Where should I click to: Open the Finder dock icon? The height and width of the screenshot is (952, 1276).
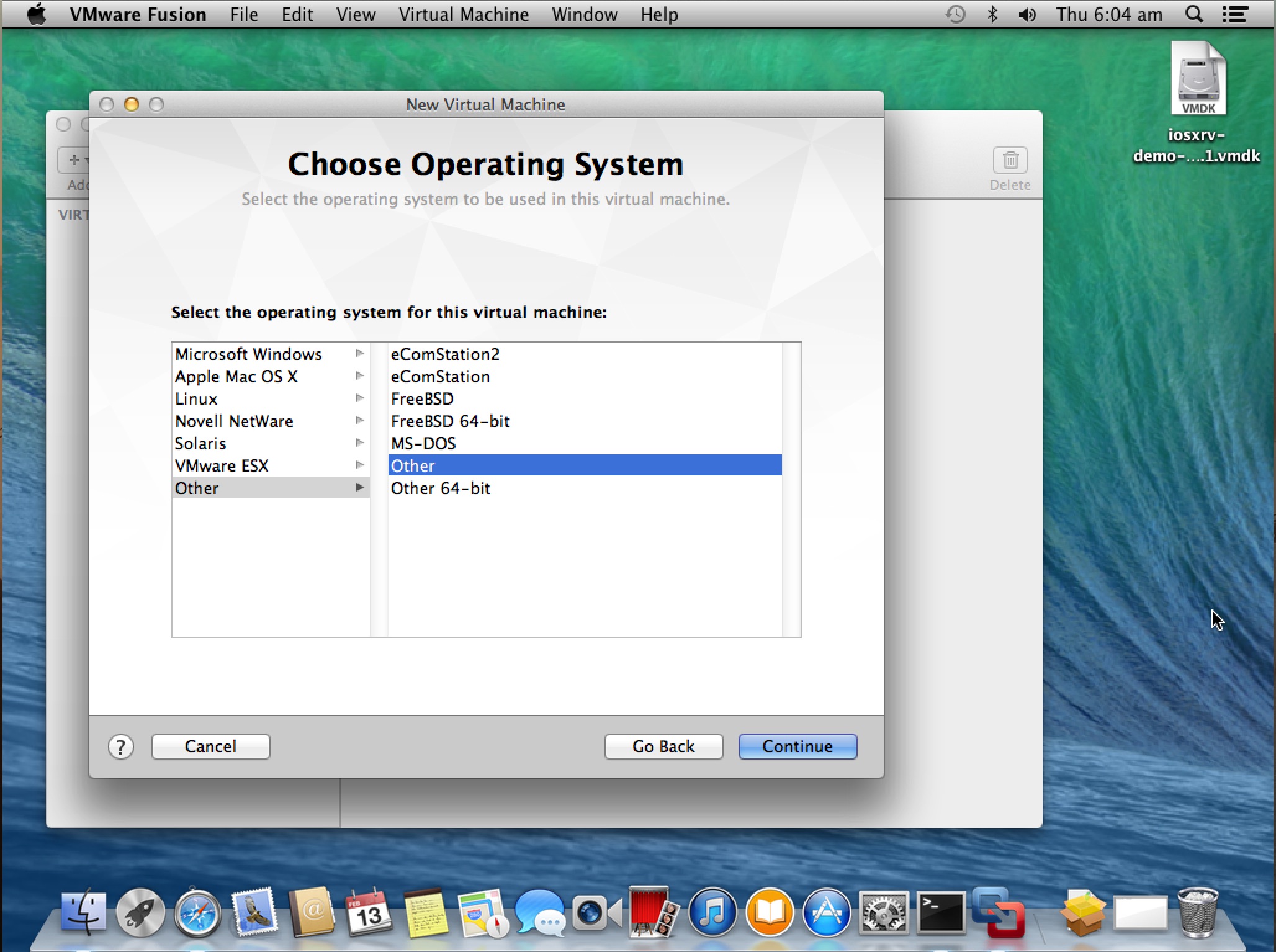tap(84, 912)
